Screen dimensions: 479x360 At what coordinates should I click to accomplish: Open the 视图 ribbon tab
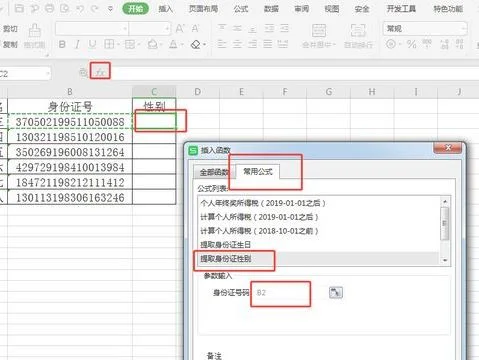[332, 9]
